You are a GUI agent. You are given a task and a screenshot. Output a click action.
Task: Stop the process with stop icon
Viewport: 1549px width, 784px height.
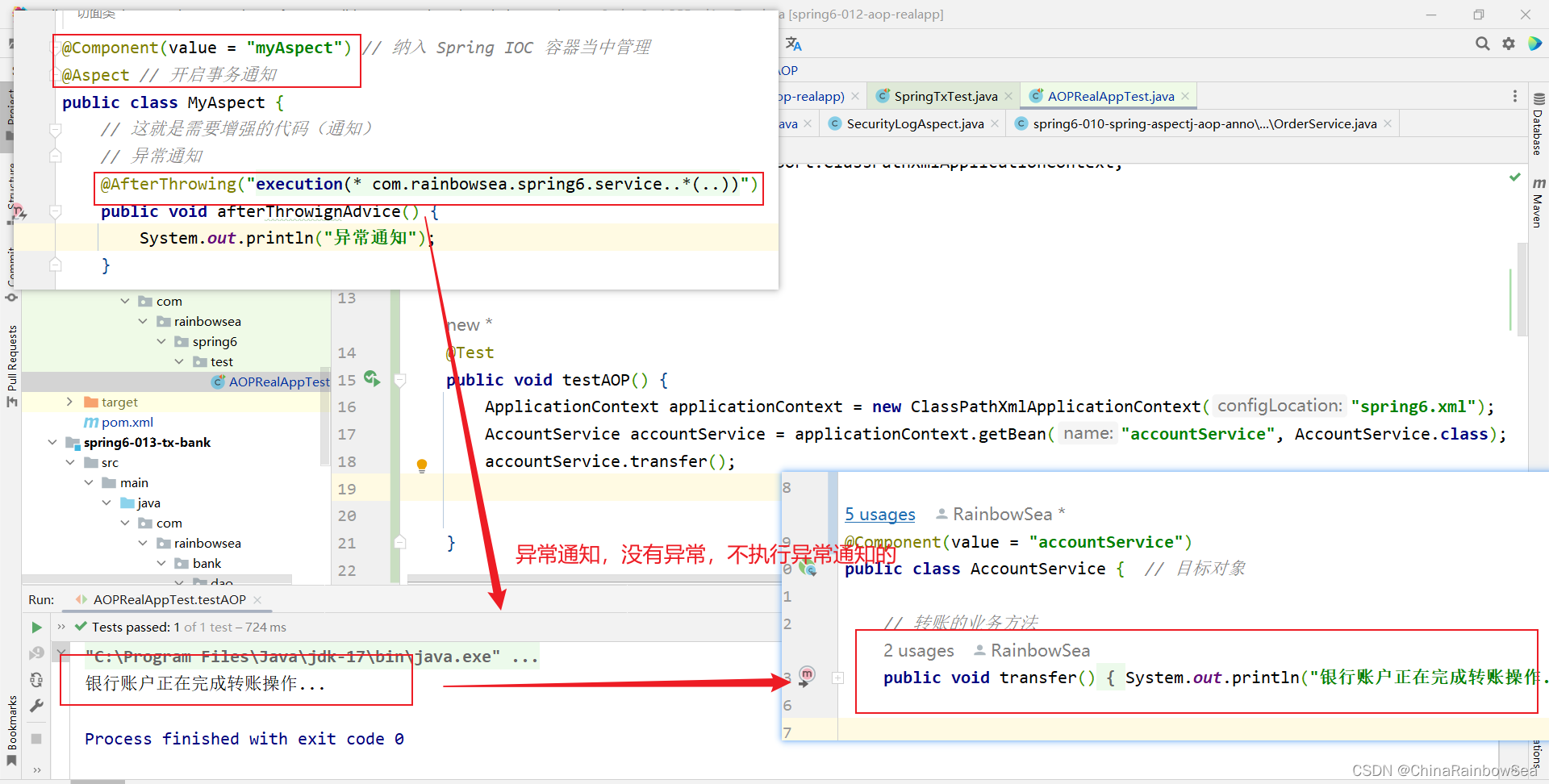36,738
